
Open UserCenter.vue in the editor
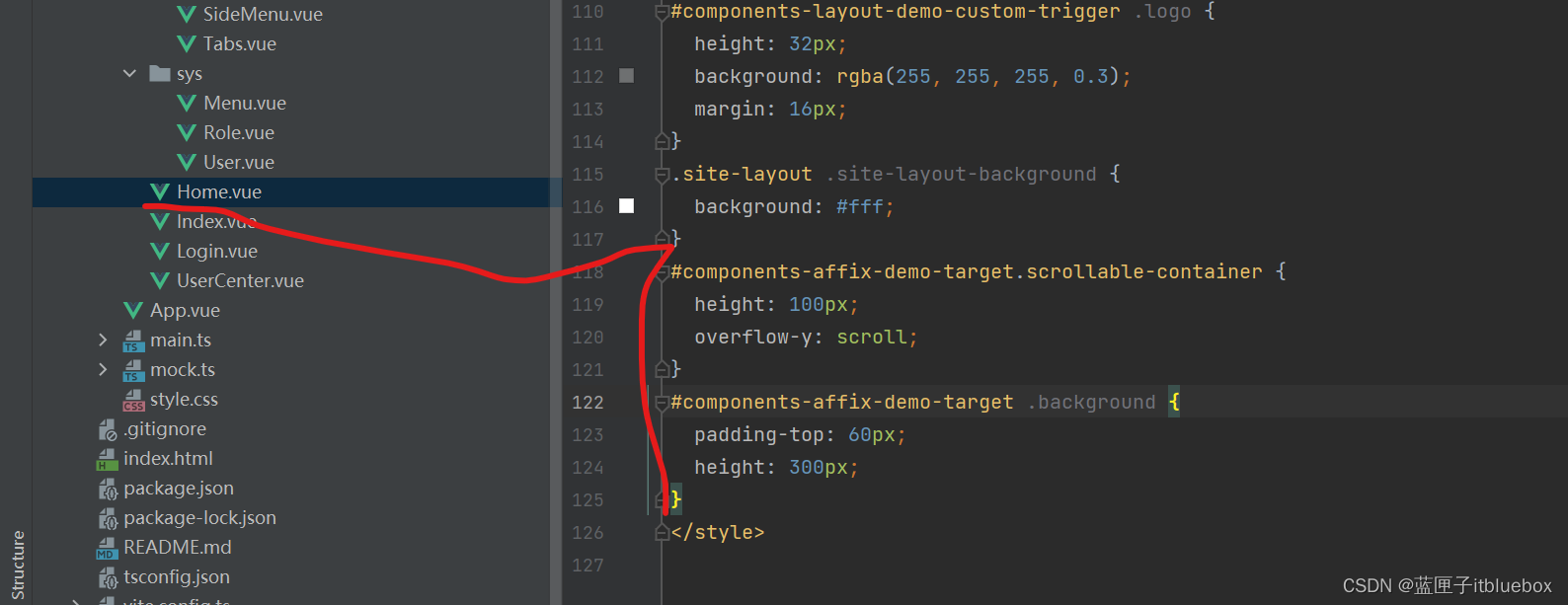tap(240, 281)
